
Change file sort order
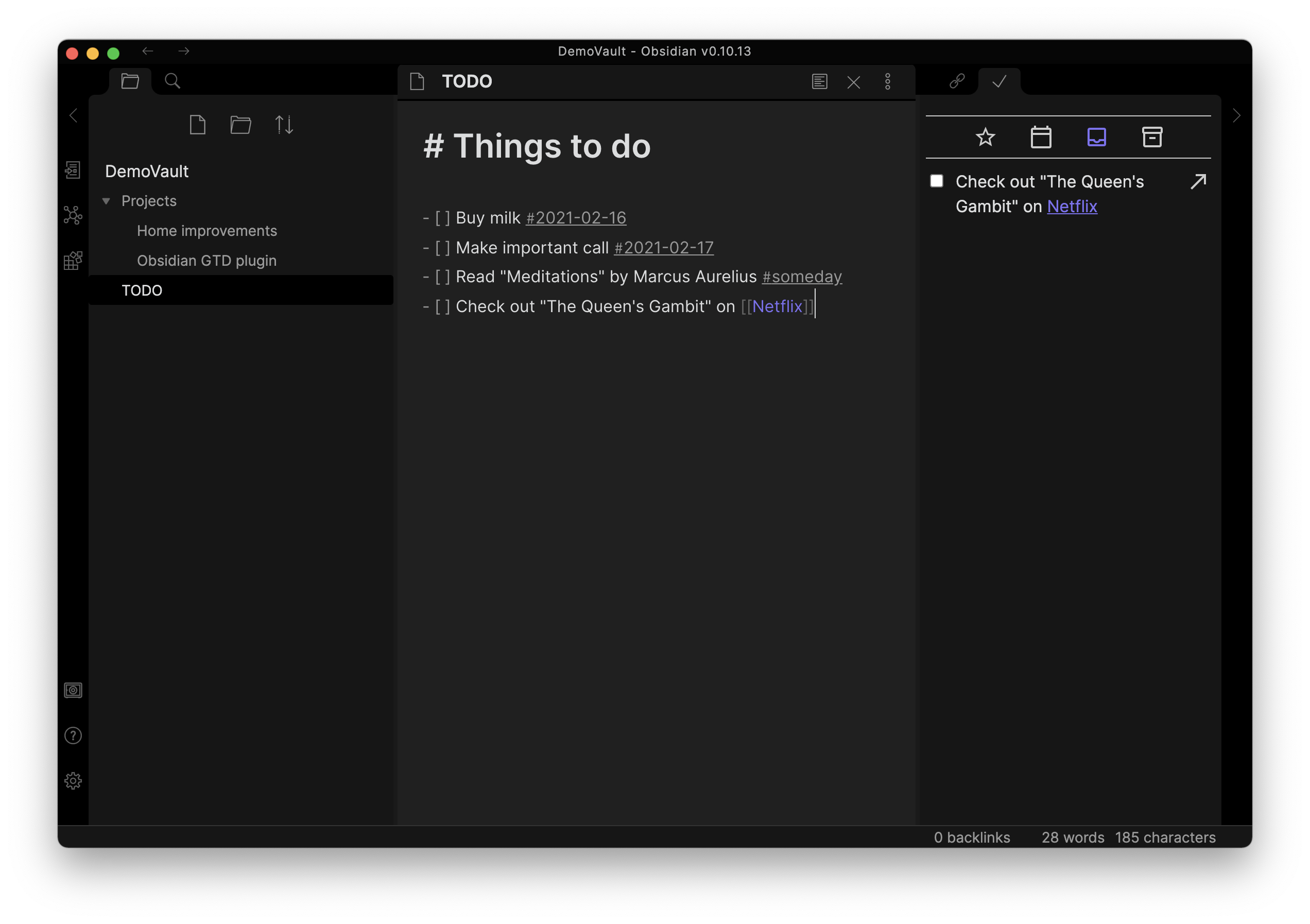[284, 125]
